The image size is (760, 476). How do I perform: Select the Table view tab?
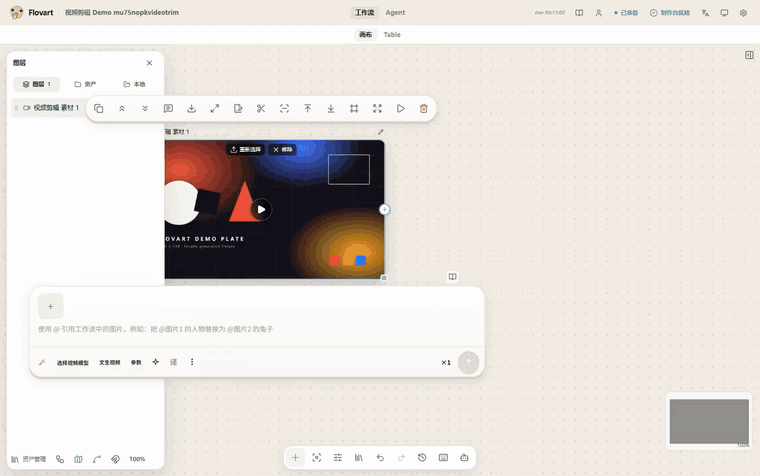pyautogui.click(x=392, y=34)
